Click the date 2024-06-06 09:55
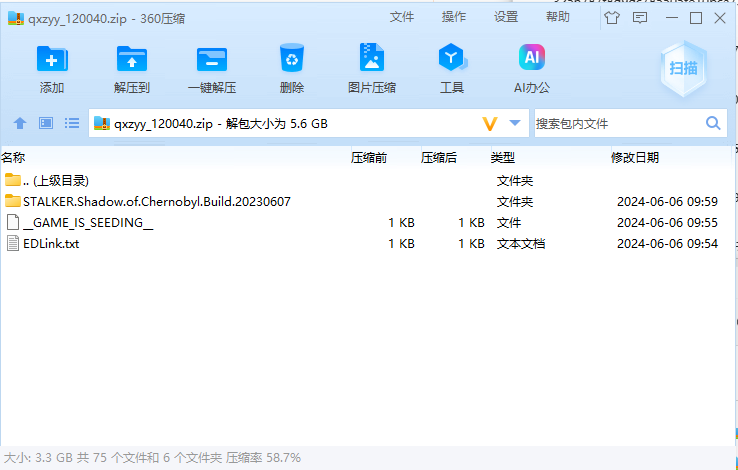The width and height of the screenshot is (738, 470). [667, 223]
